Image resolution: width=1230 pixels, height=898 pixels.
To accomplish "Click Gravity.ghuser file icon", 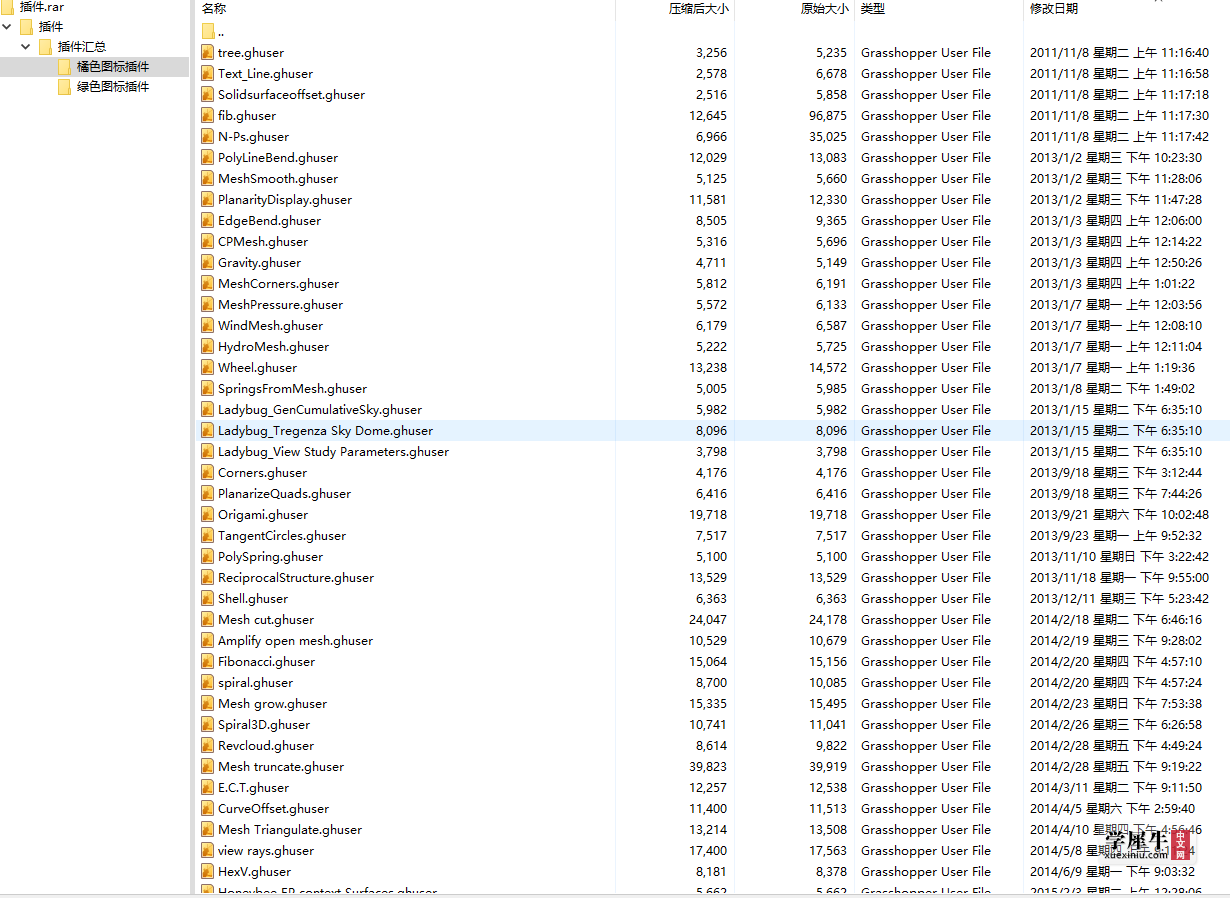I will (208, 262).
